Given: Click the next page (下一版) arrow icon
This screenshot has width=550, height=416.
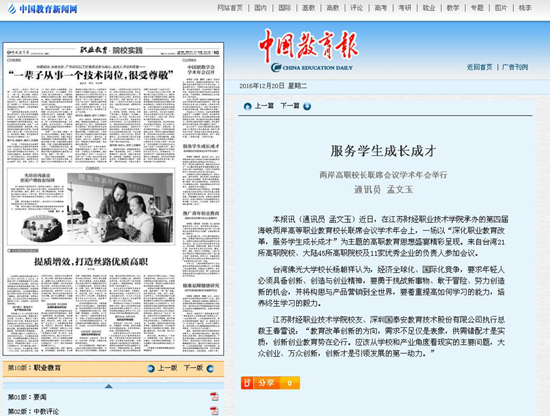Looking at the screenshot, I should click(210, 368).
